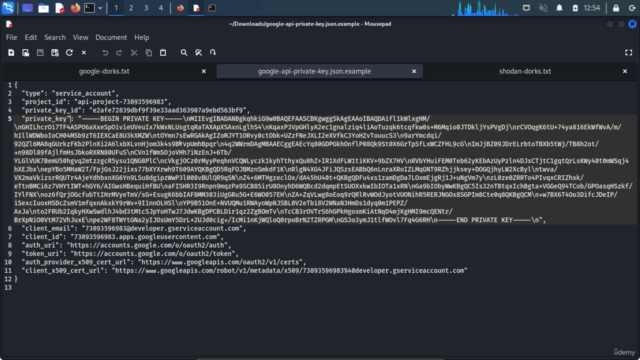Image resolution: width=640 pixels, height=360 pixels.
Task: Click the CPU graph monitor in panel
Action: click(484, 8)
